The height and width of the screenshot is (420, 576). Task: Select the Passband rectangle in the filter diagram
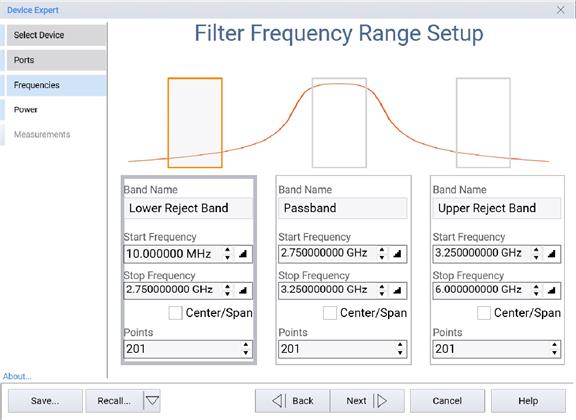click(x=339, y=123)
